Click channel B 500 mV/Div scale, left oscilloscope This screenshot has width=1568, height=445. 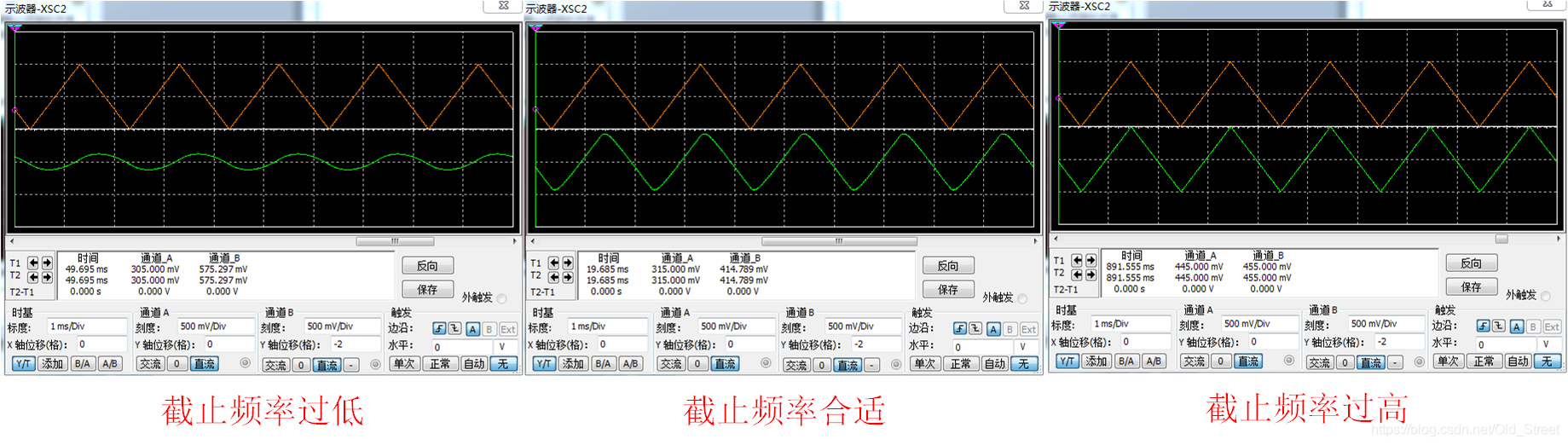click(343, 327)
